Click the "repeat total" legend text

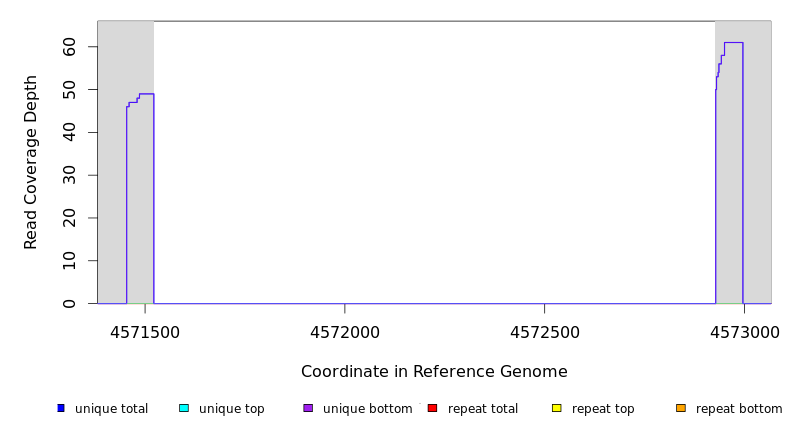tap(483, 409)
